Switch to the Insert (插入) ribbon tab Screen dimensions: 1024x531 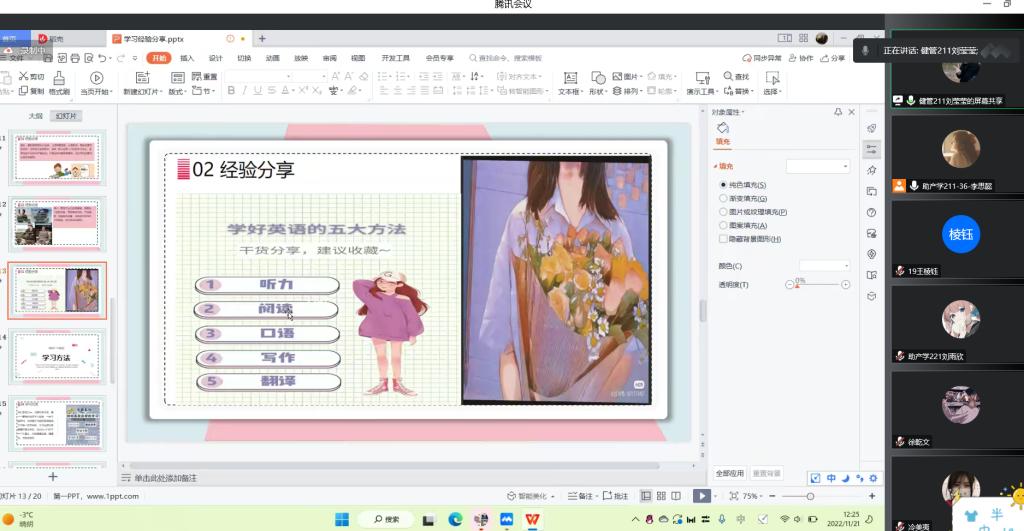pyautogui.click(x=187, y=58)
